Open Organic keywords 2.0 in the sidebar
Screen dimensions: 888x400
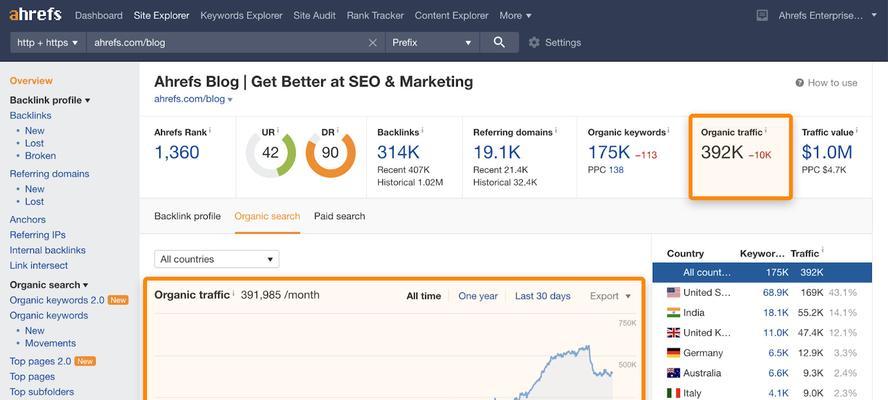point(57,300)
